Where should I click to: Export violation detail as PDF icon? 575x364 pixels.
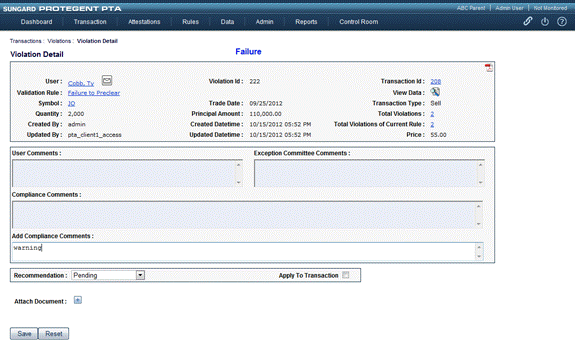(488, 68)
